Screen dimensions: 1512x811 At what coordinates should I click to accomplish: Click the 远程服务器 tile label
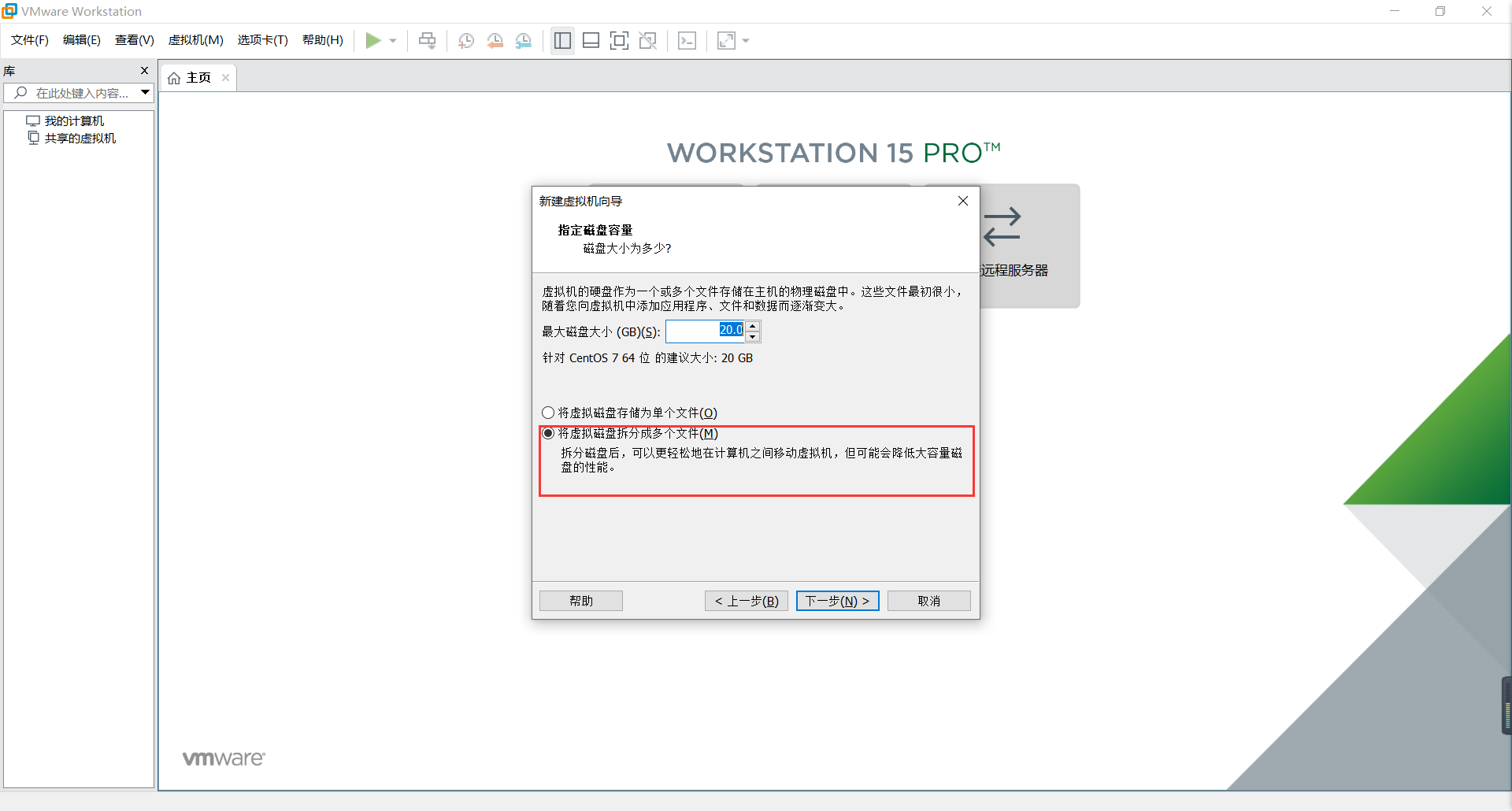click(1014, 270)
